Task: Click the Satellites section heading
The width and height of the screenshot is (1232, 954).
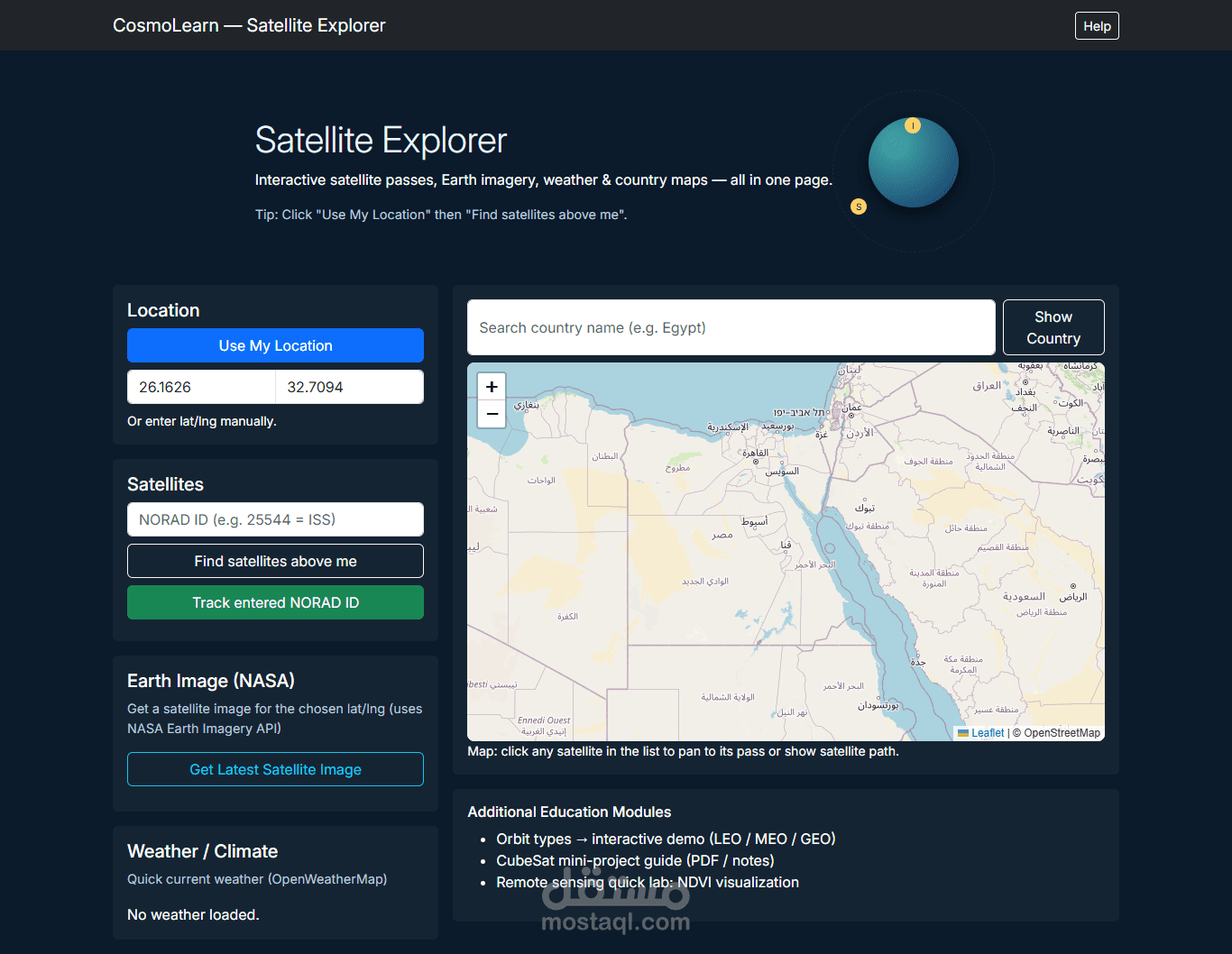Action: coord(165,484)
